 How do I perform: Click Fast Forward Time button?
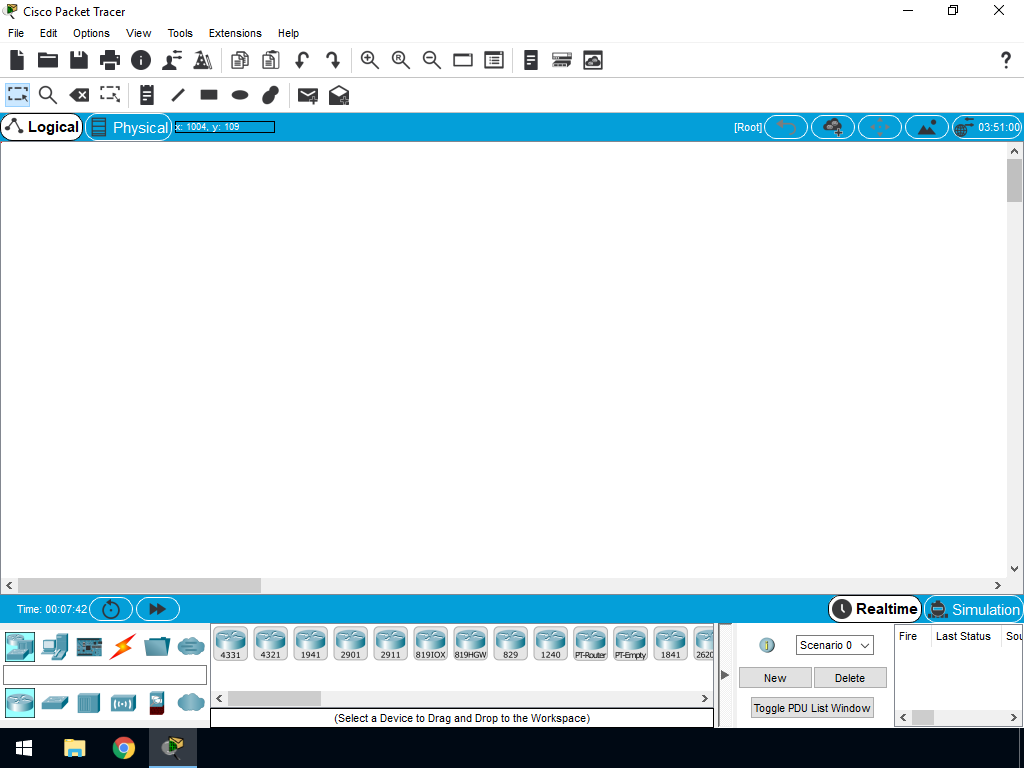click(x=157, y=609)
